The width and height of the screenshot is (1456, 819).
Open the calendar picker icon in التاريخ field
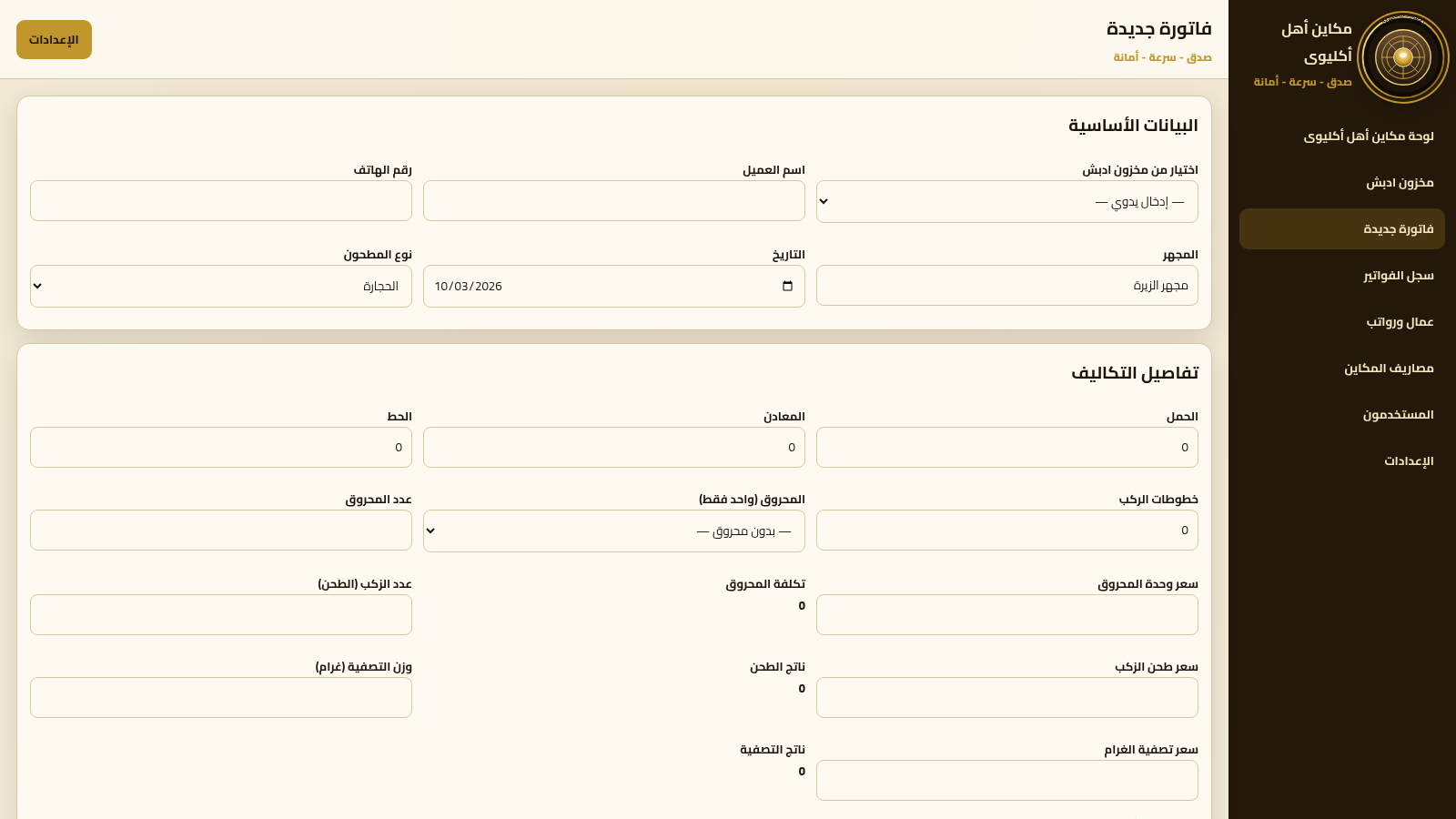[x=787, y=286]
